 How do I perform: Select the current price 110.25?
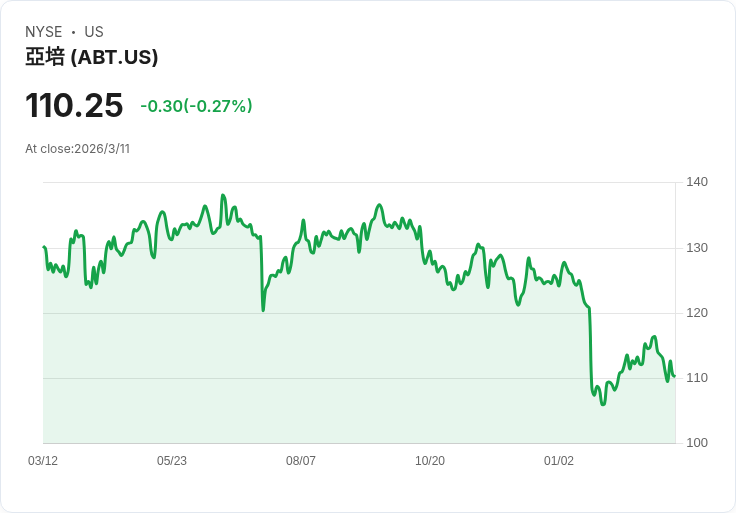74,105
